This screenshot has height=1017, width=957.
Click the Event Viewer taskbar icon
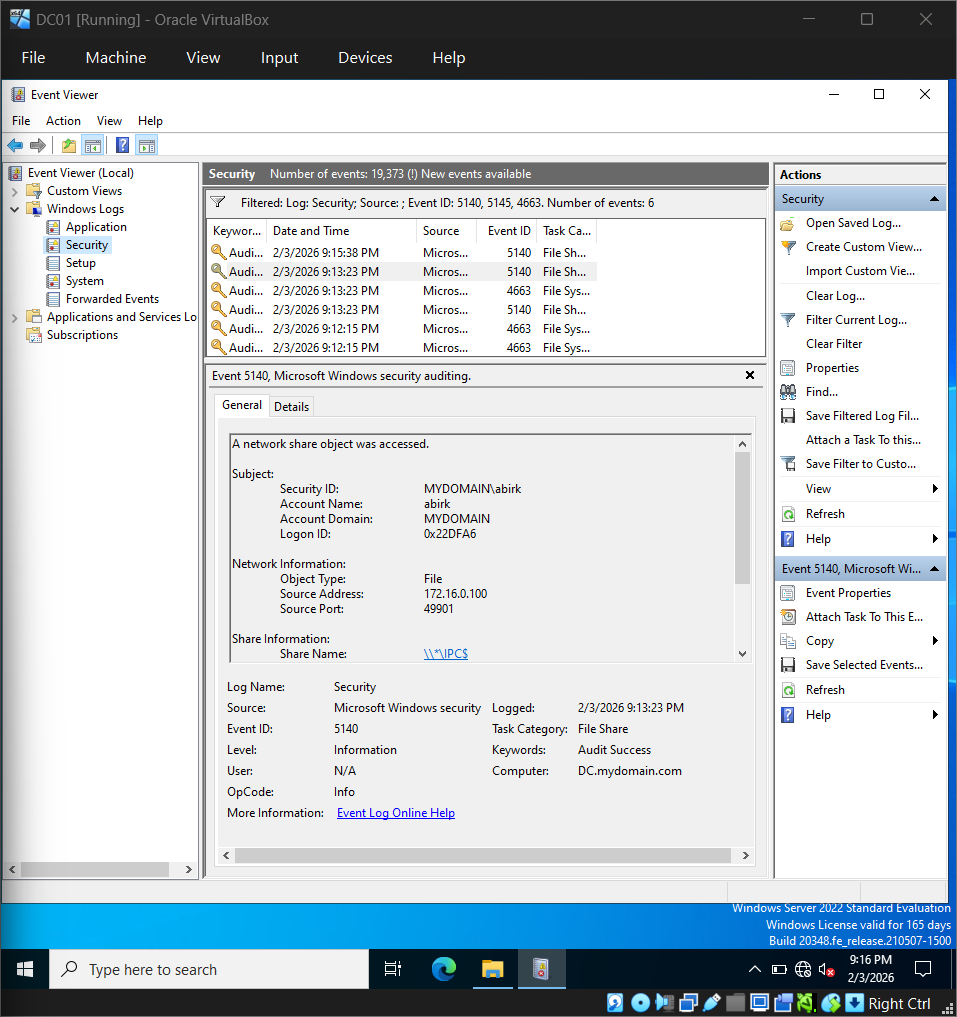tap(540, 970)
